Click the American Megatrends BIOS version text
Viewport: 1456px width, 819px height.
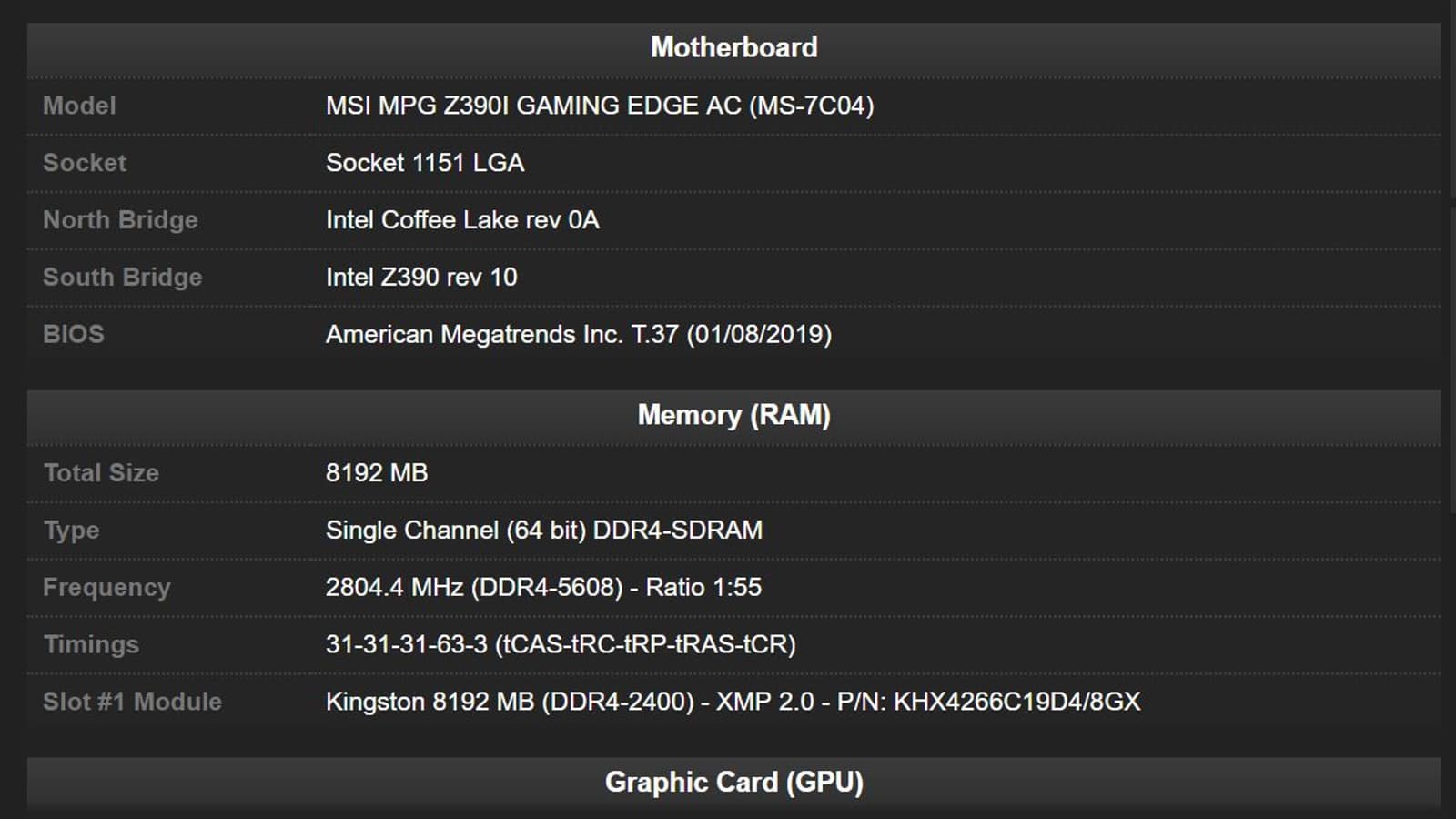coord(578,335)
